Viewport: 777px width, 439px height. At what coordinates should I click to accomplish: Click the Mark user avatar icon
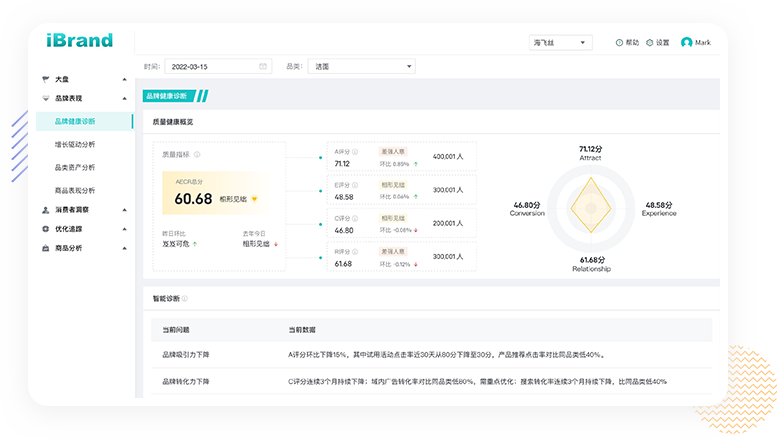point(686,43)
